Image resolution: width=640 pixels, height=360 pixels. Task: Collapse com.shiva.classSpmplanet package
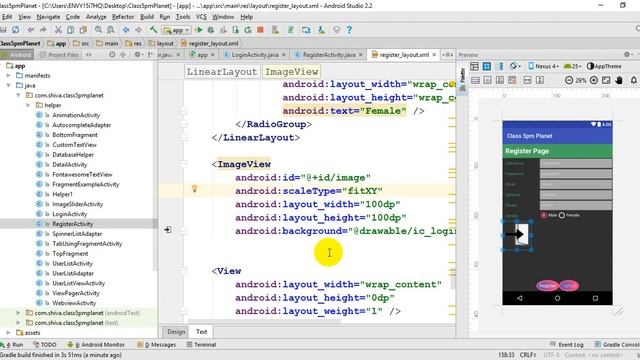click(18, 95)
